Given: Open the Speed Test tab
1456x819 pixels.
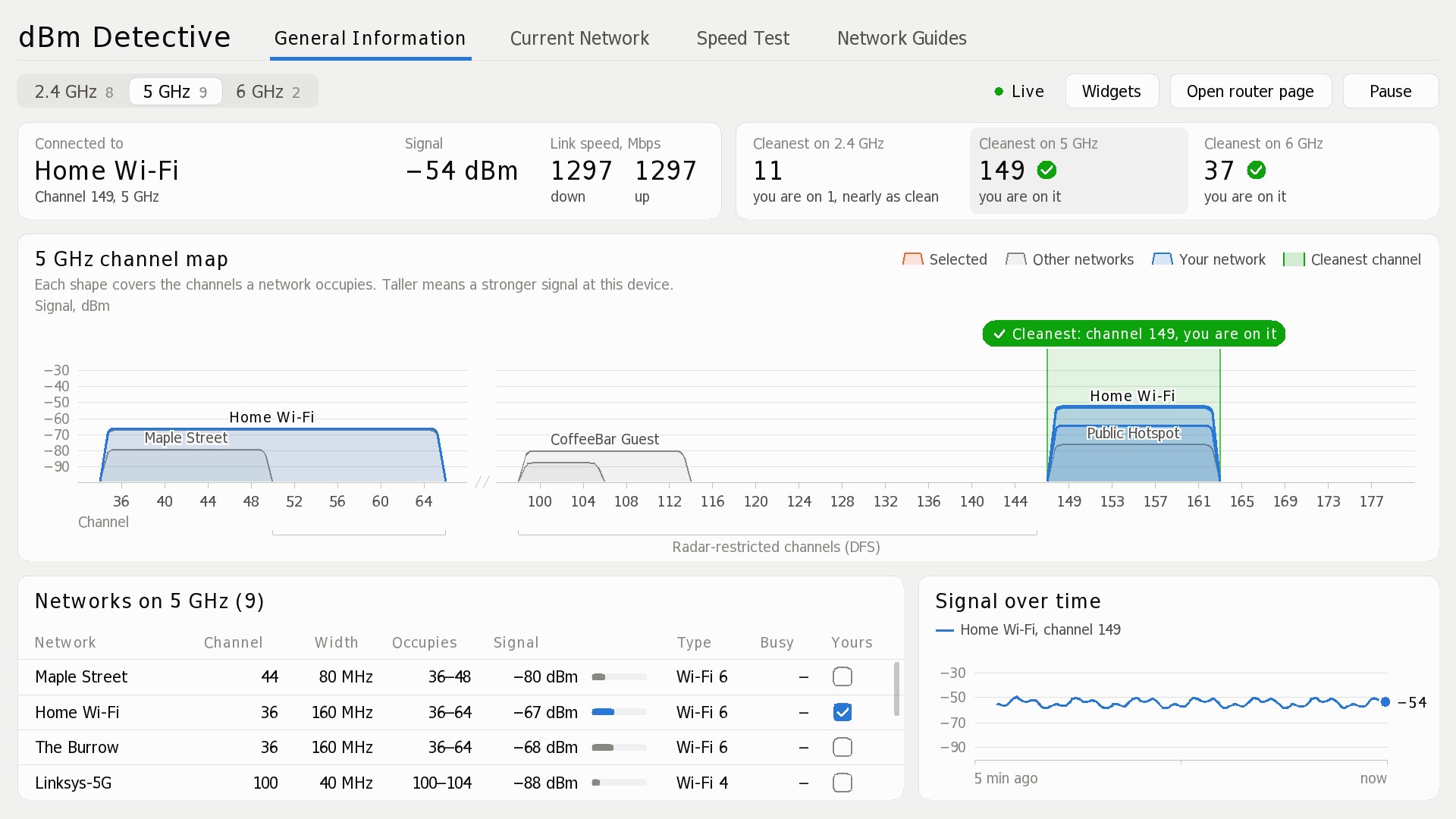Looking at the screenshot, I should tap(742, 38).
